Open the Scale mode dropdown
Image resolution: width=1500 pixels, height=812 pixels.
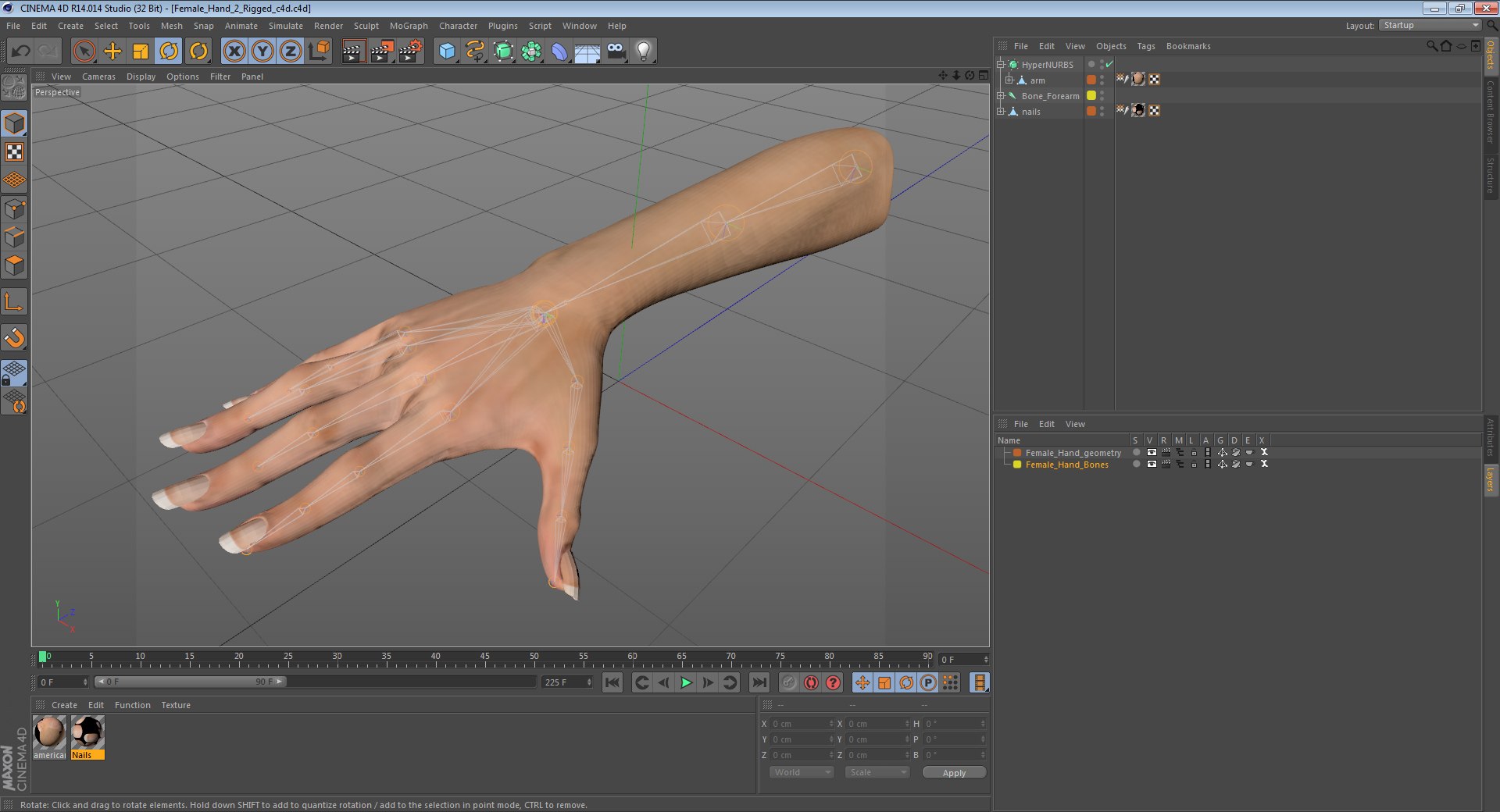(x=877, y=773)
